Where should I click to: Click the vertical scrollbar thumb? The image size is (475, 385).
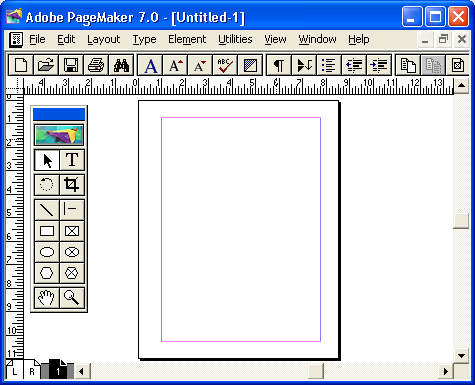coord(461,220)
